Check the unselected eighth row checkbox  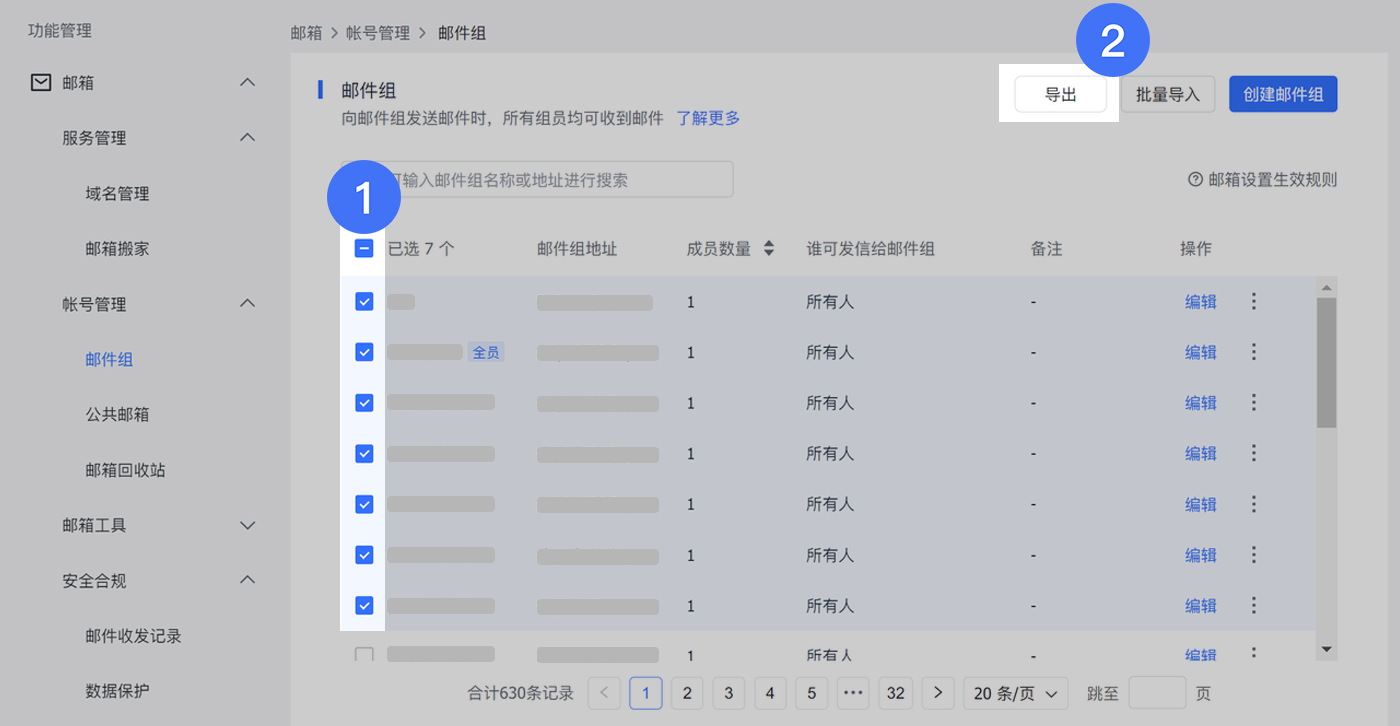click(364, 655)
